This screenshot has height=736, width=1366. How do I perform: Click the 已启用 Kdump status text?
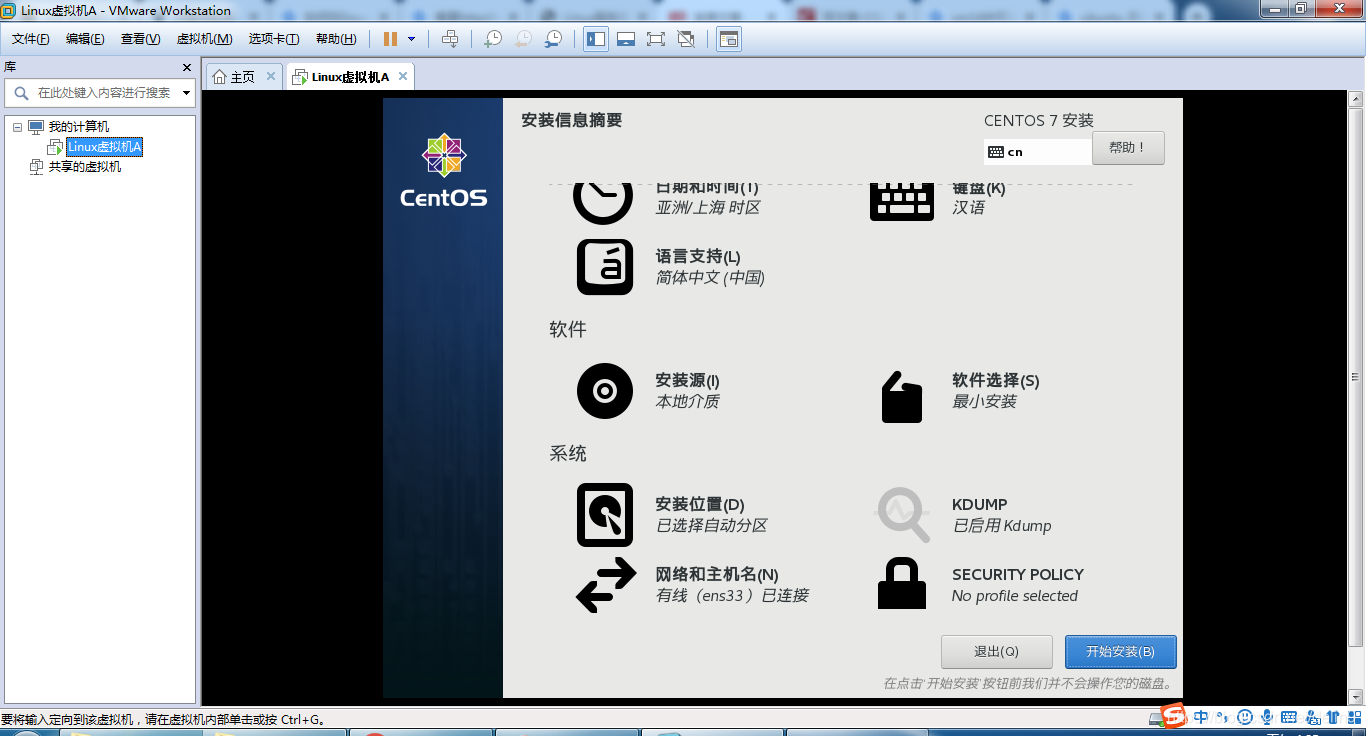pyautogui.click(x=1002, y=526)
